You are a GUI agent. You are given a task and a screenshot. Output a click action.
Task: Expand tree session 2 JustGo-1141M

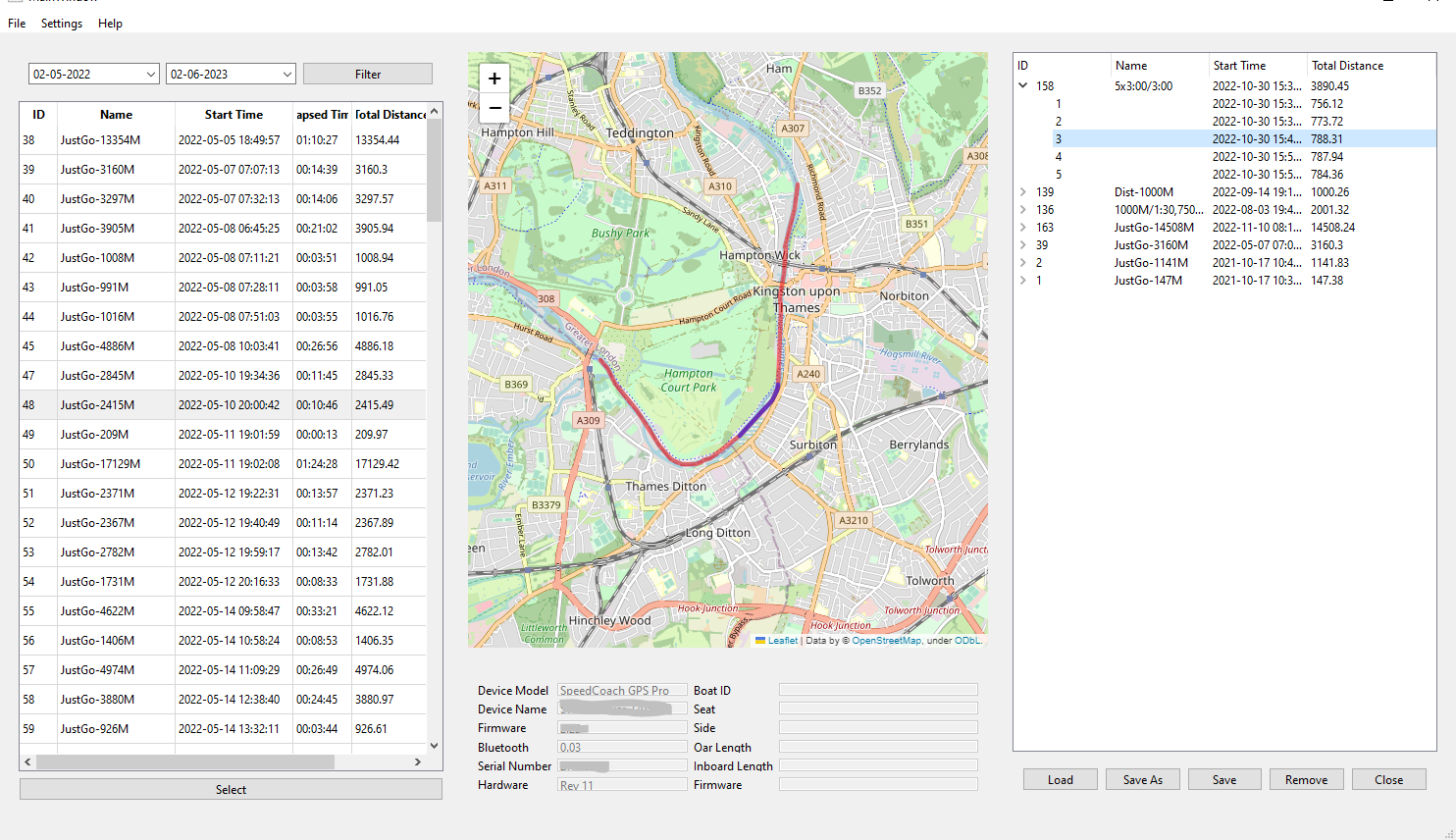1023,262
